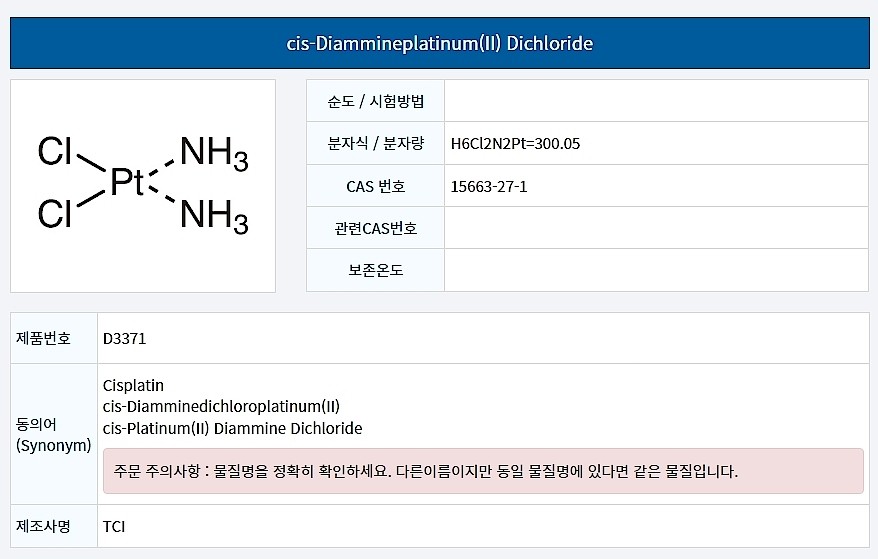Image resolution: width=878 pixels, height=559 pixels.
Task: Click the '분자식 / 분자량' label cell
Action: point(376,143)
